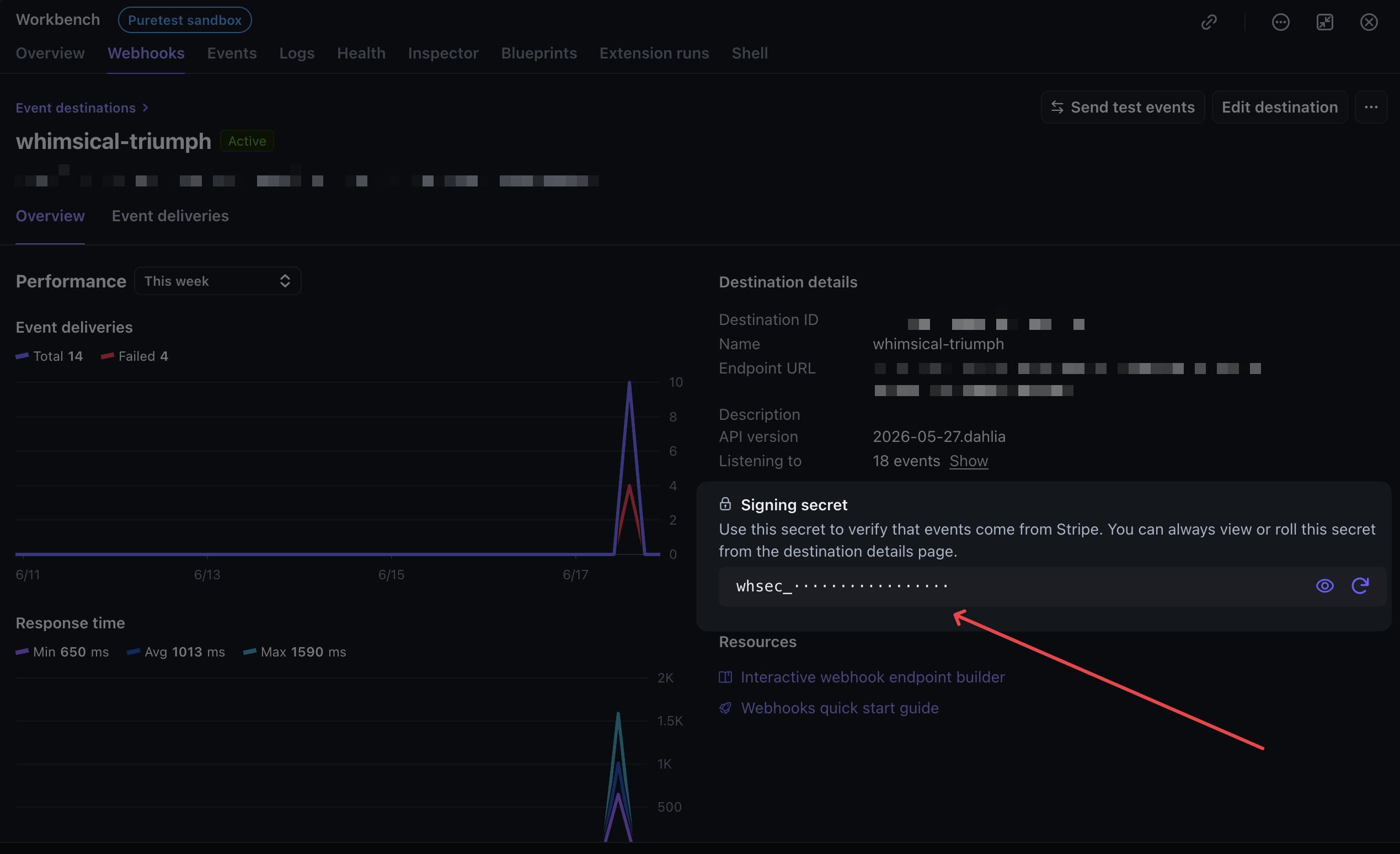This screenshot has width=1400, height=854.
Task: Click book icon next to endpoint builder
Action: pos(725,677)
